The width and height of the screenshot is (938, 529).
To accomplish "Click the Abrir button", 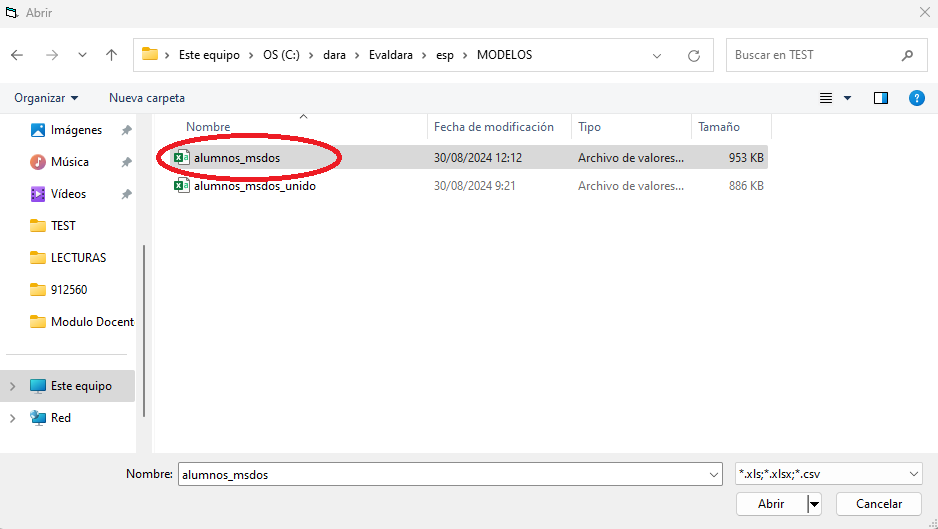I will pos(771,504).
